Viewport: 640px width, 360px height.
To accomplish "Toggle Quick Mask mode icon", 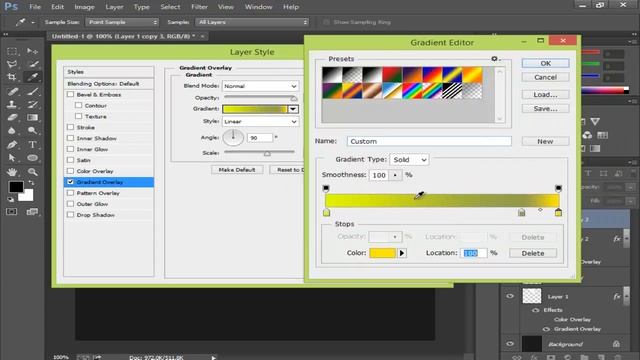I will (11, 211).
